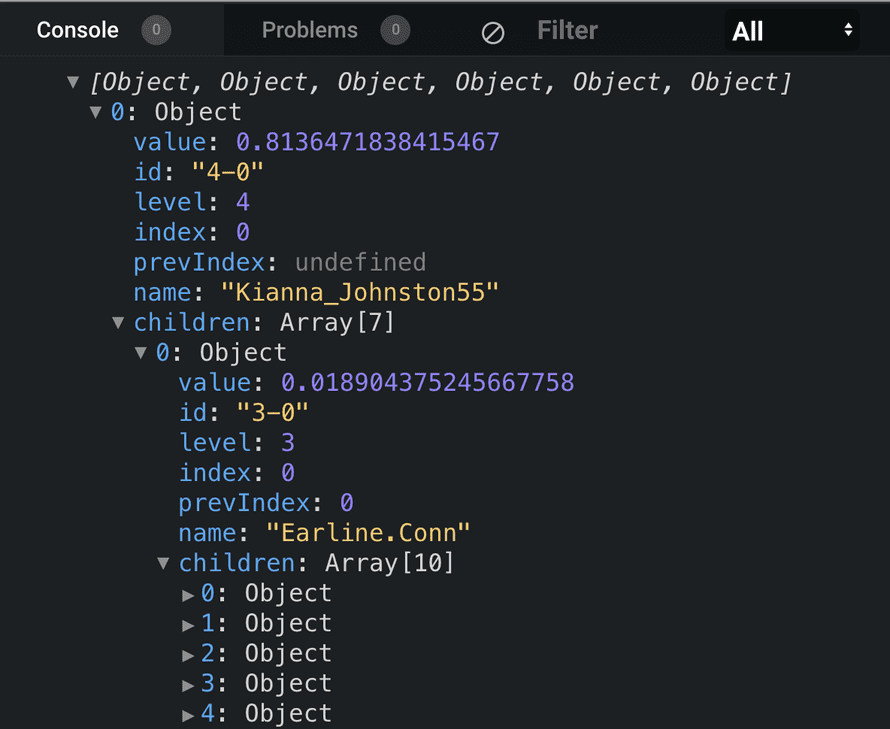This screenshot has width=890, height=729.
Task: Collapse the top-level 0: Object entry
Action: (96, 112)
